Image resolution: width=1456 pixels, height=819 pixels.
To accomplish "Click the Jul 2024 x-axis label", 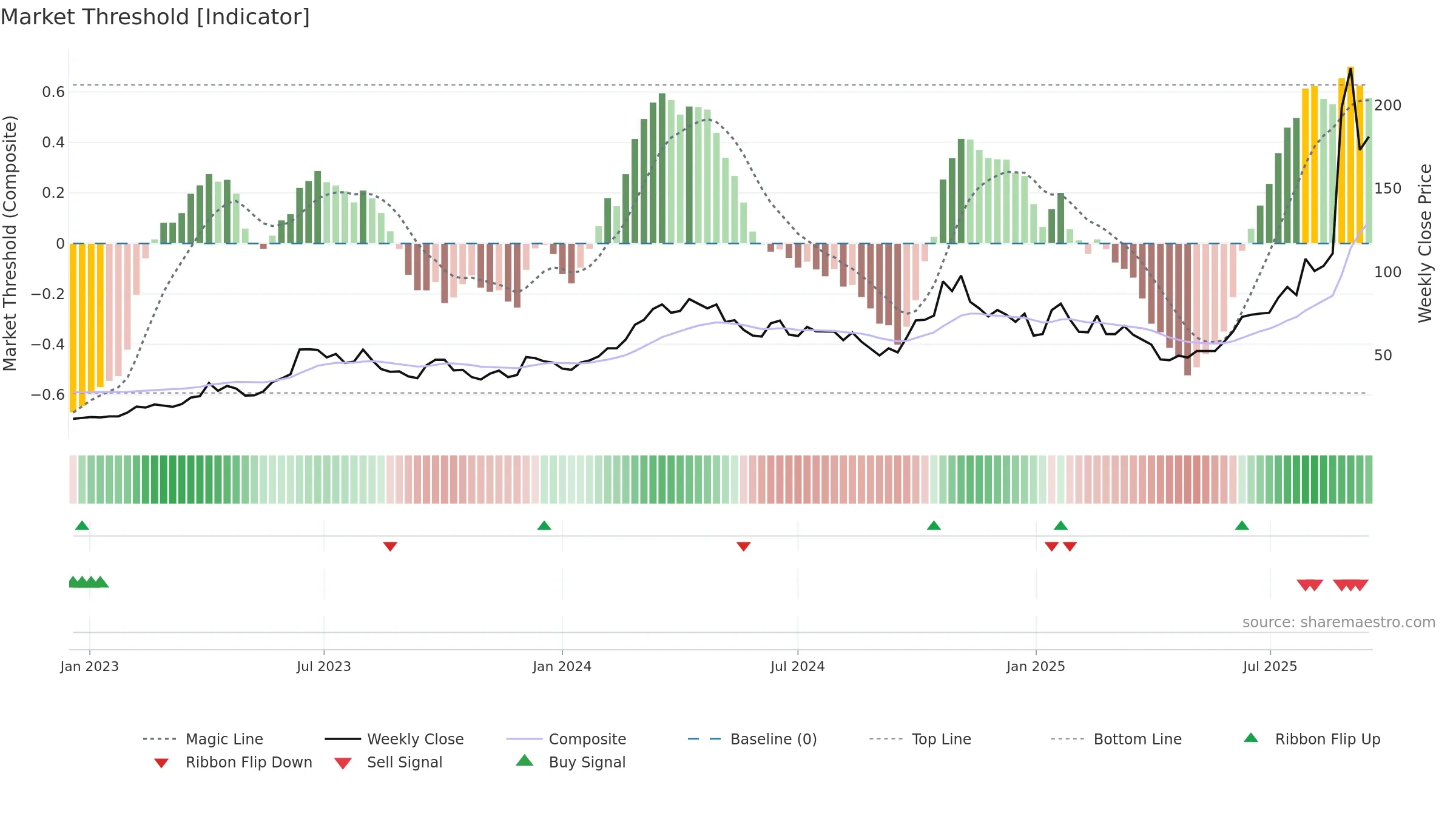I will (x=798, y=666).
